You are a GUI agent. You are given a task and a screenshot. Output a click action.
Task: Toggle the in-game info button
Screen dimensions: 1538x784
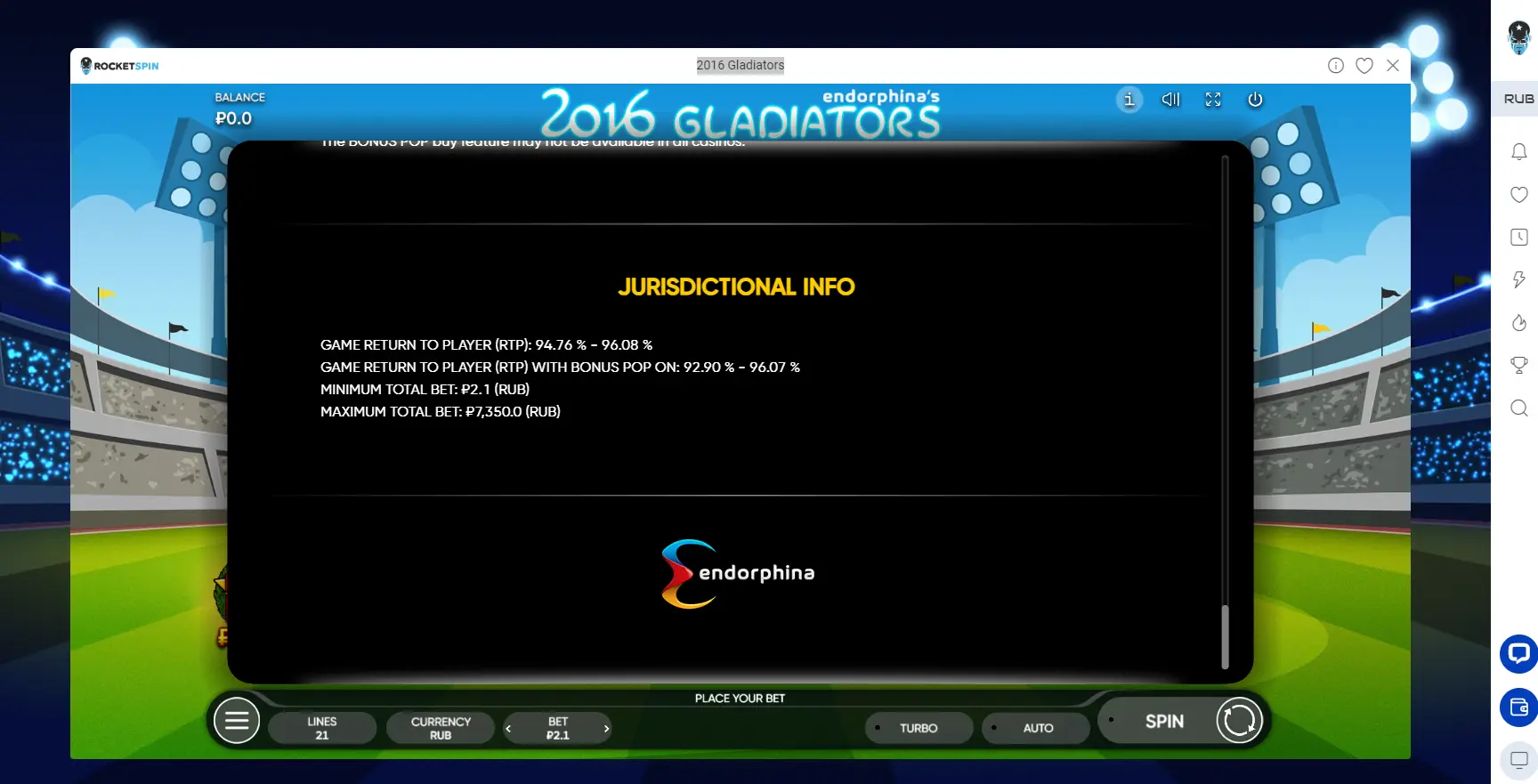pyautogui.click(x=1129, y=100)
